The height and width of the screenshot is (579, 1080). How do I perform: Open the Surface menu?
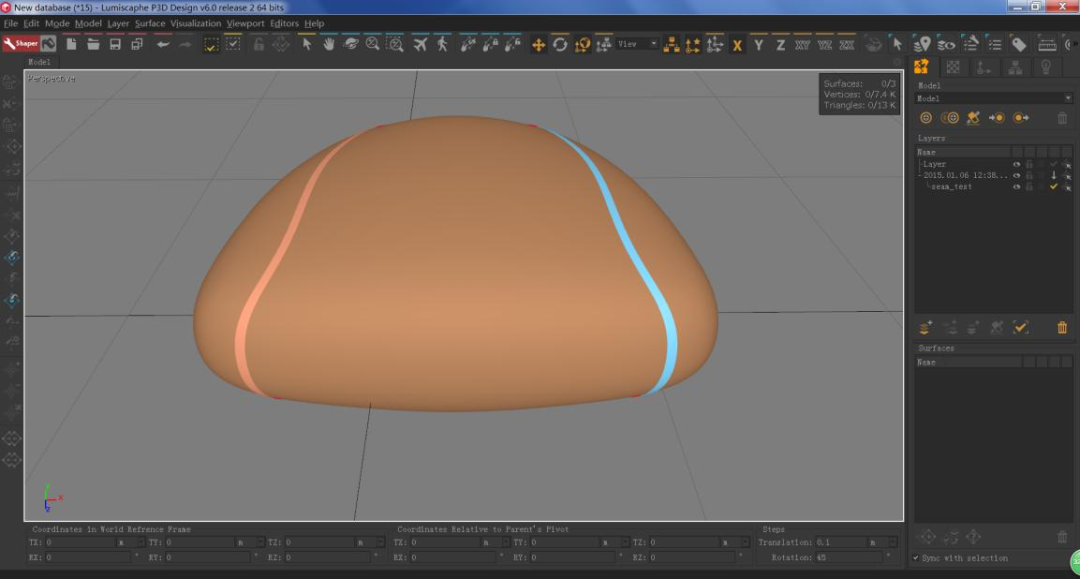150,23
